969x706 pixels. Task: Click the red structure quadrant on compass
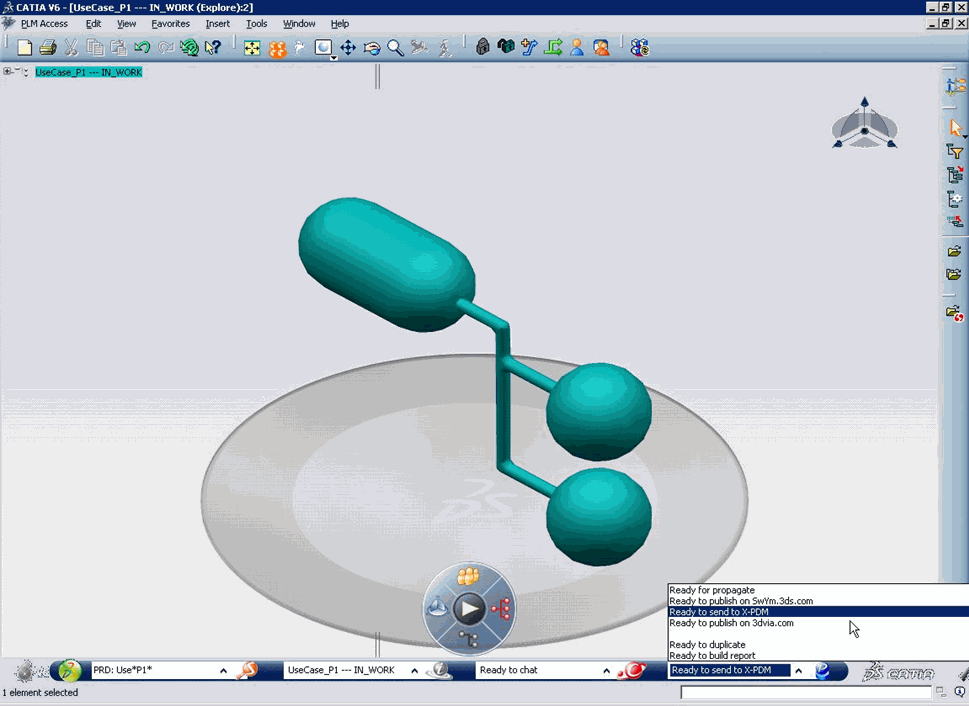501,608
